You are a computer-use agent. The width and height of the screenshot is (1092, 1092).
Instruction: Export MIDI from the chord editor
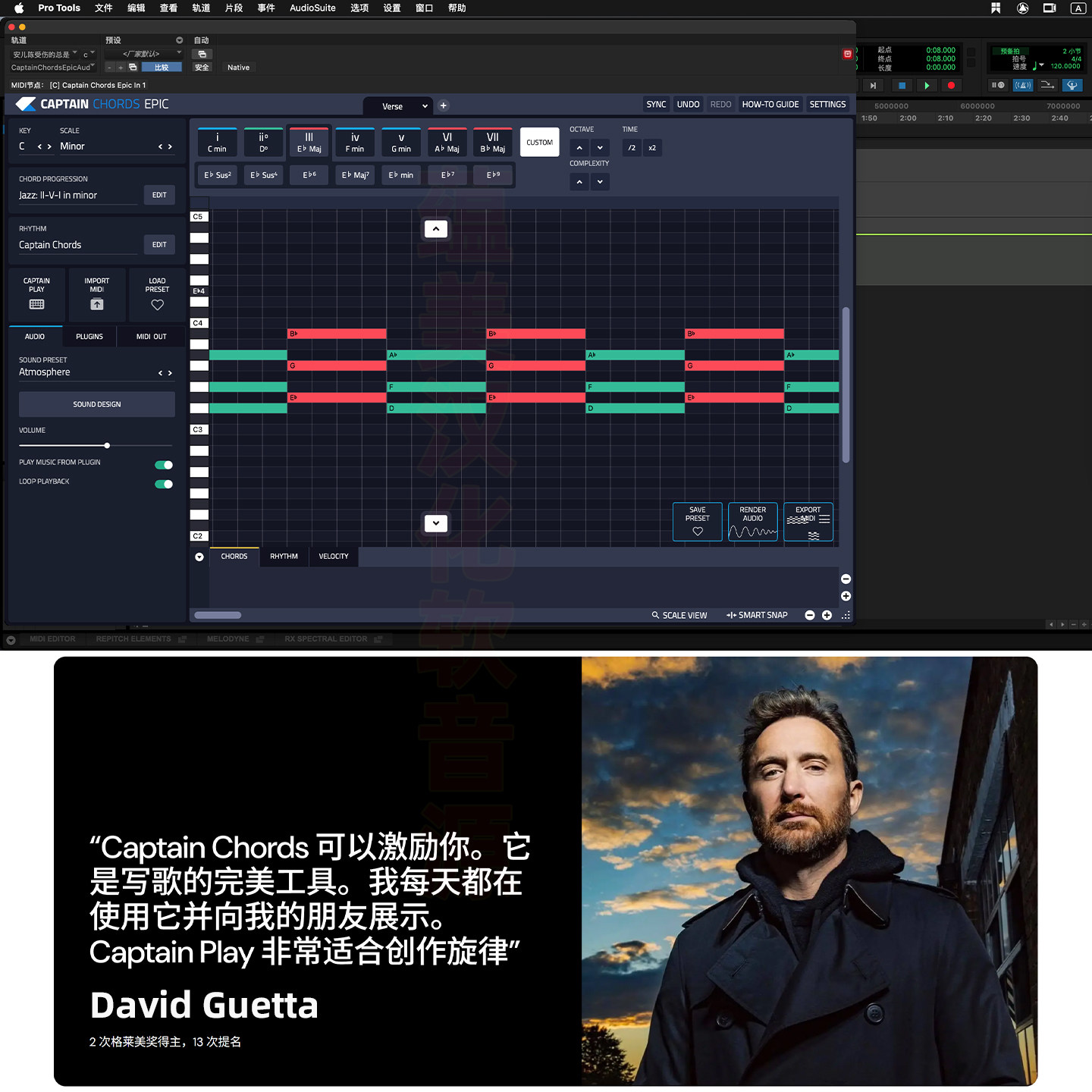808,522
